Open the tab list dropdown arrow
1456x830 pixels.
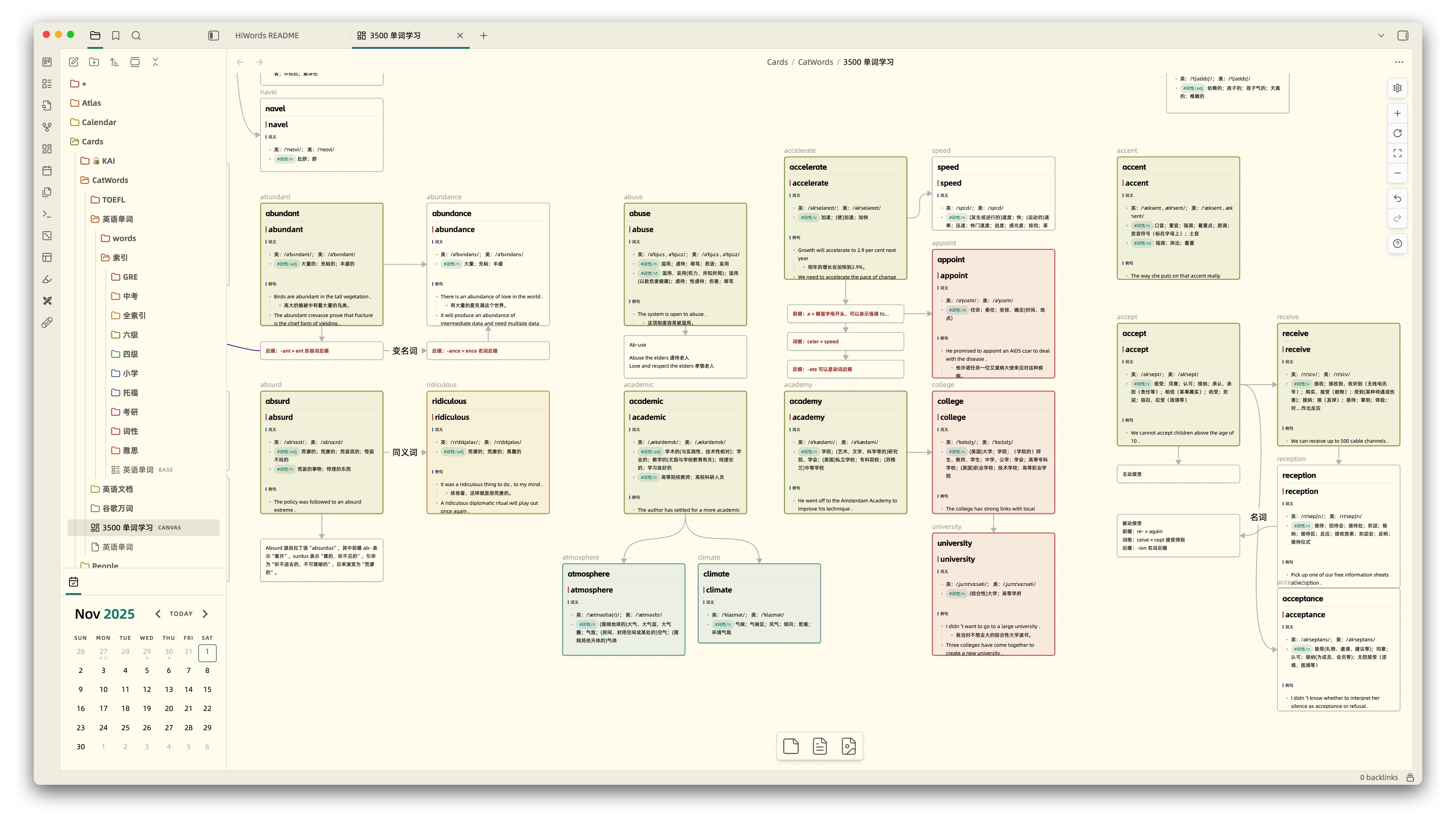pos(1381,35)
